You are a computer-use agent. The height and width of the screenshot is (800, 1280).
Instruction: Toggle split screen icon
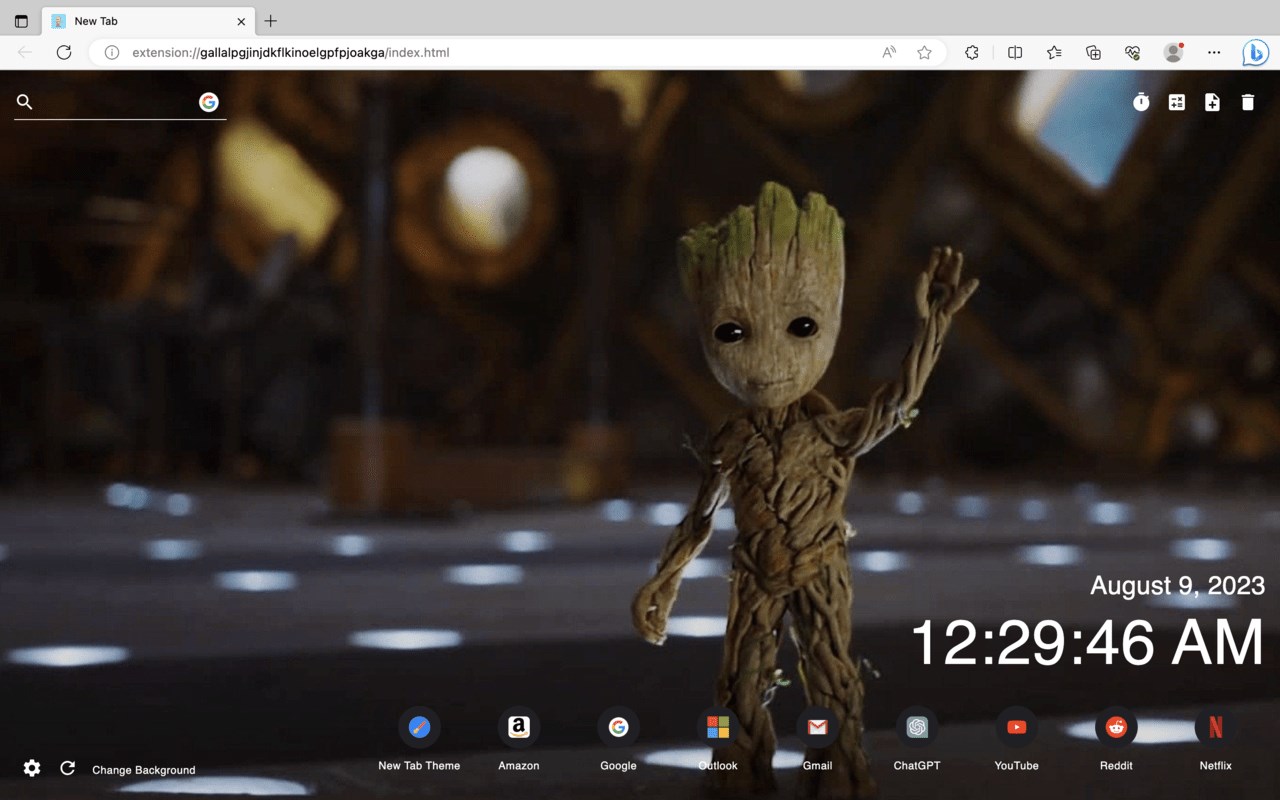coord(1015,52)
